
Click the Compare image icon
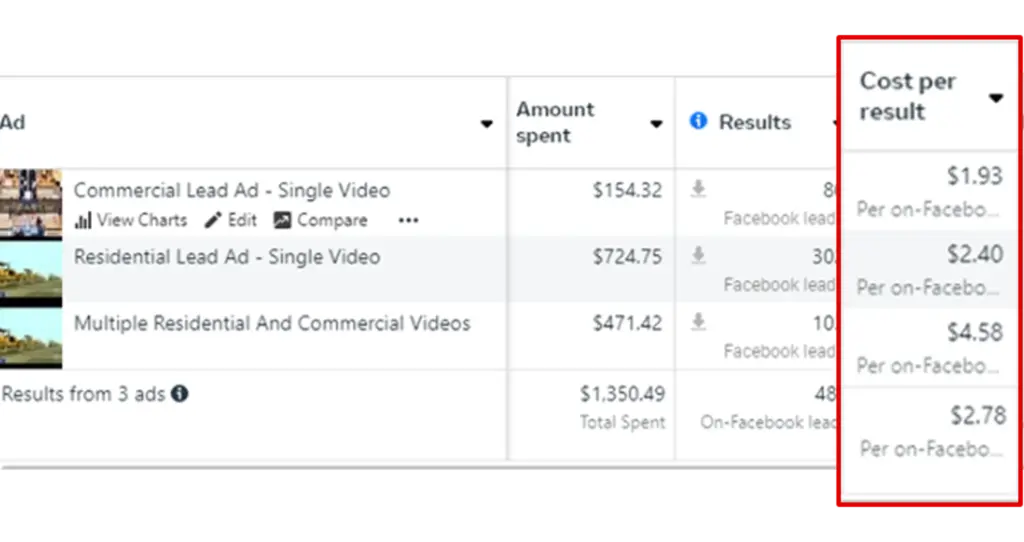[x=282, y=221]
